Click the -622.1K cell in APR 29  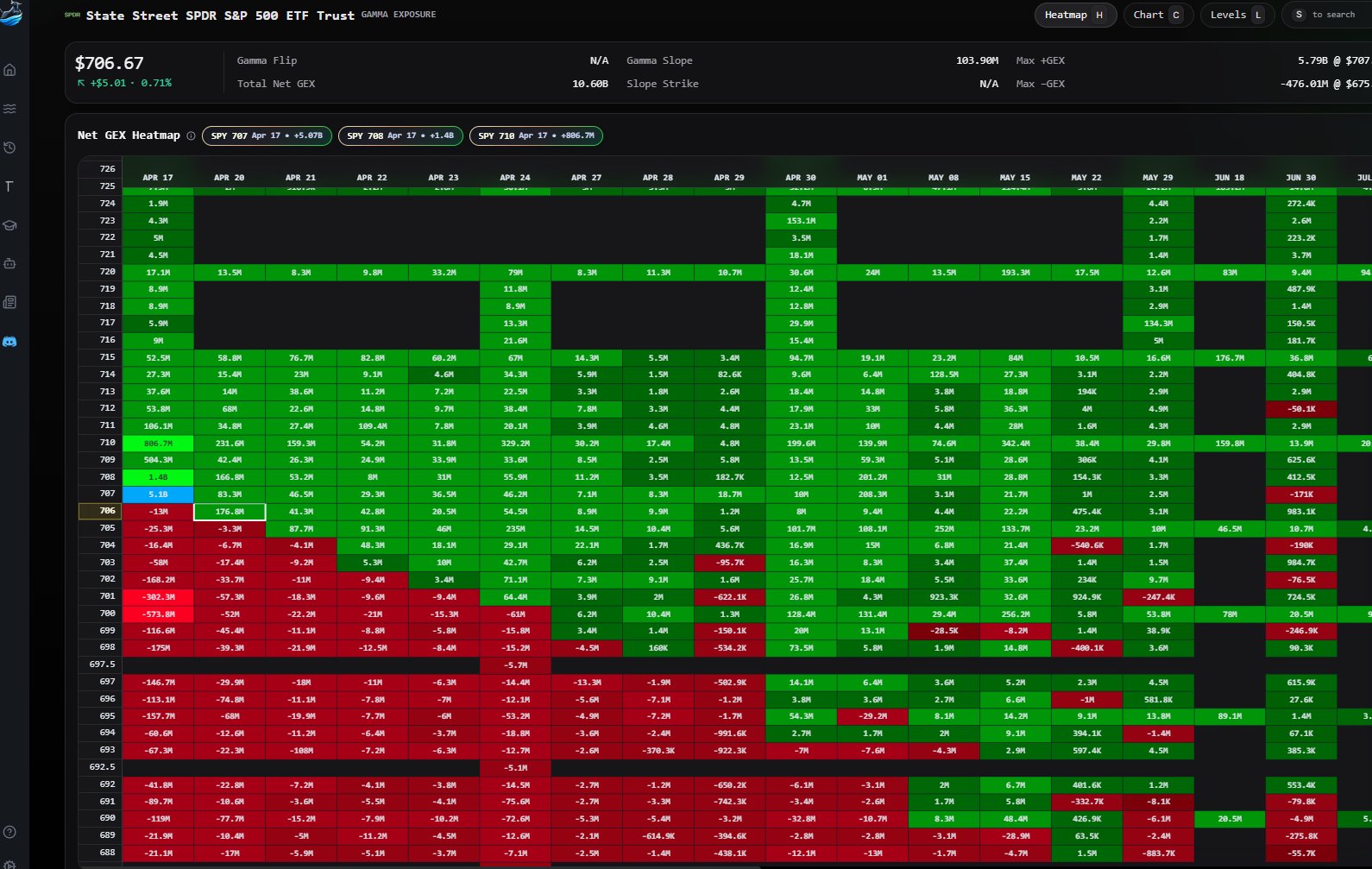[729, 597]
